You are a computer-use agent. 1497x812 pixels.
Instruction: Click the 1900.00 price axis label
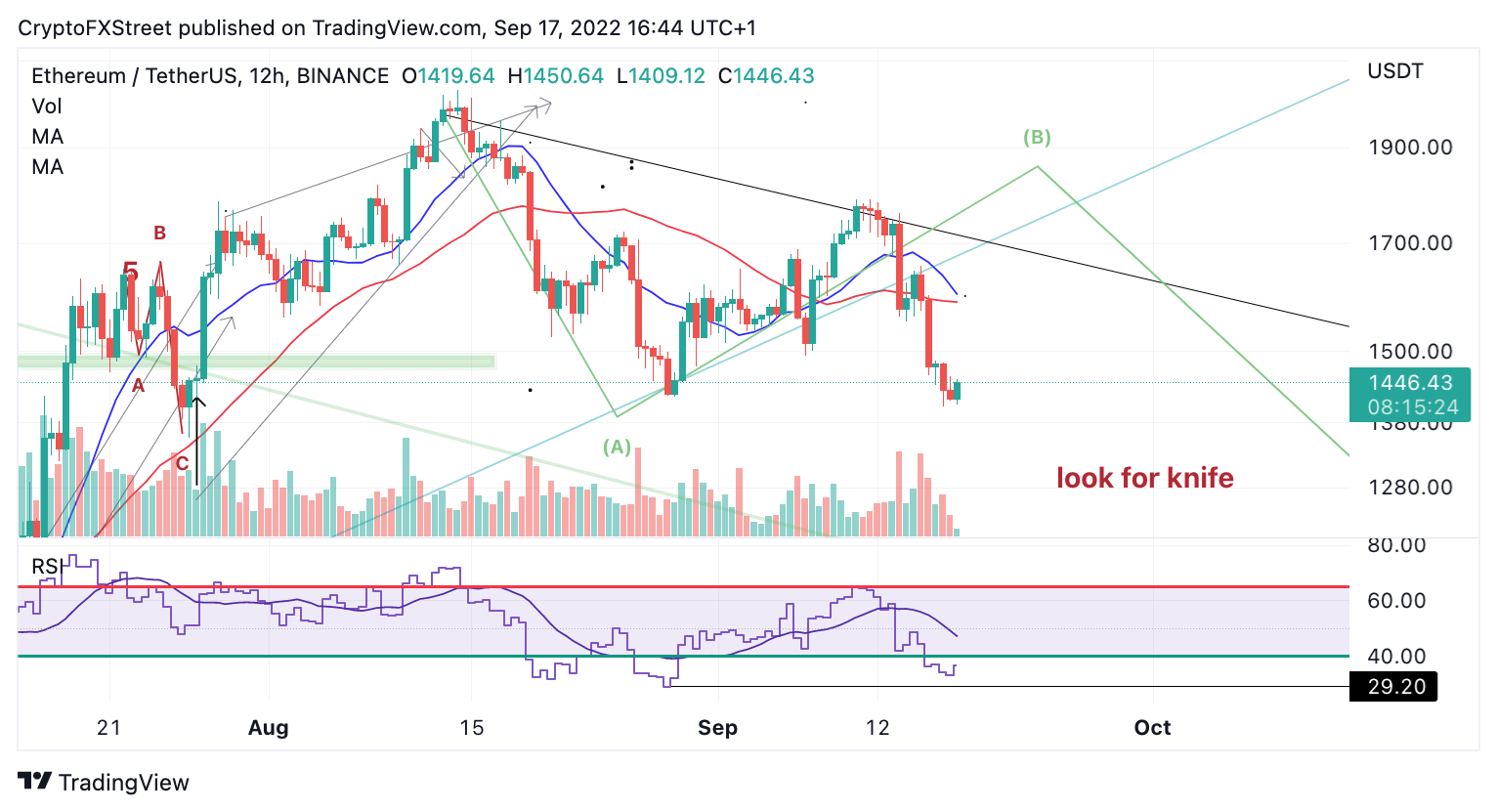[1410, 148]
